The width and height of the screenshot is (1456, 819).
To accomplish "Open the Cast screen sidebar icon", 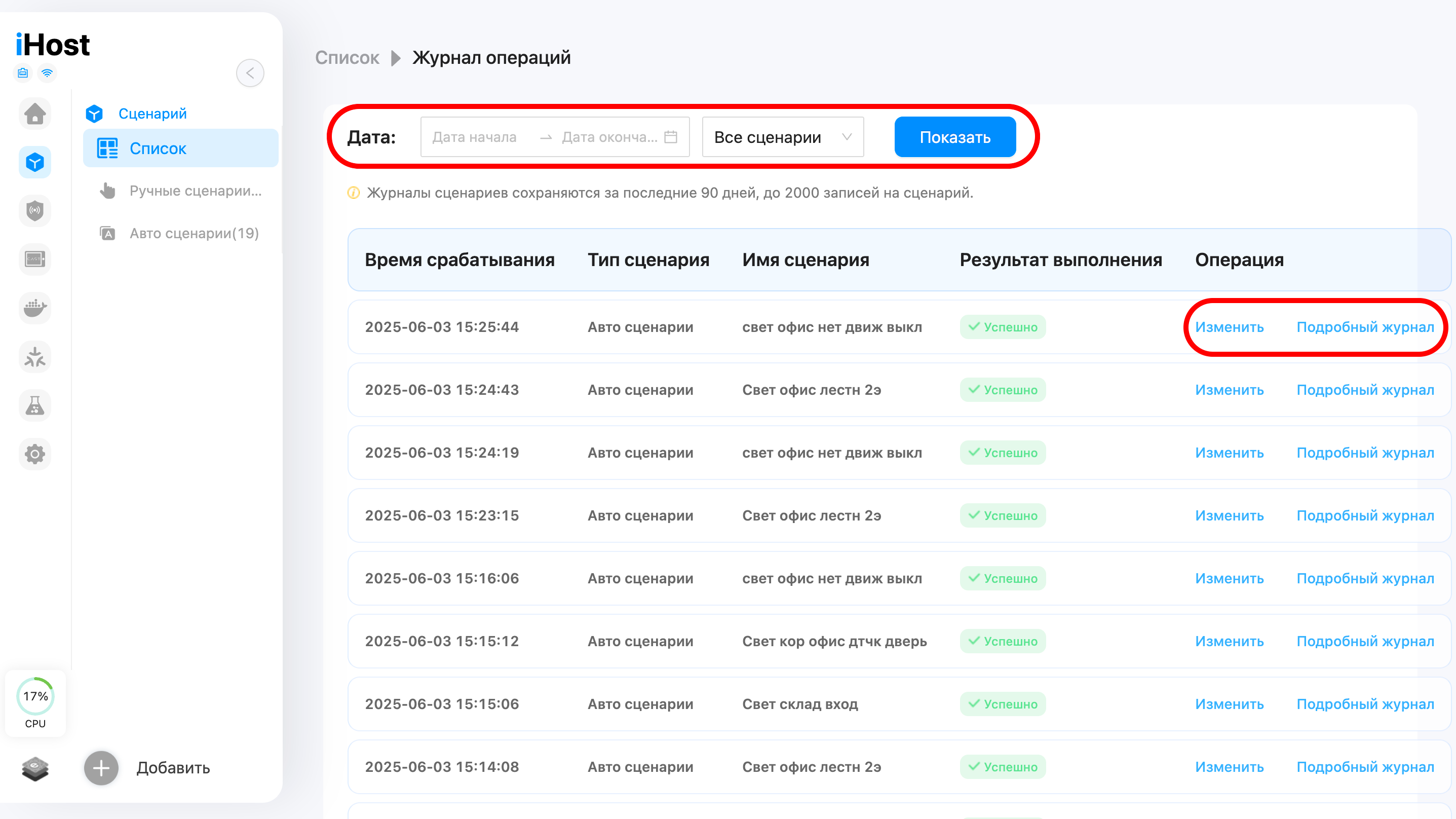I will click(x=35, y=259).
